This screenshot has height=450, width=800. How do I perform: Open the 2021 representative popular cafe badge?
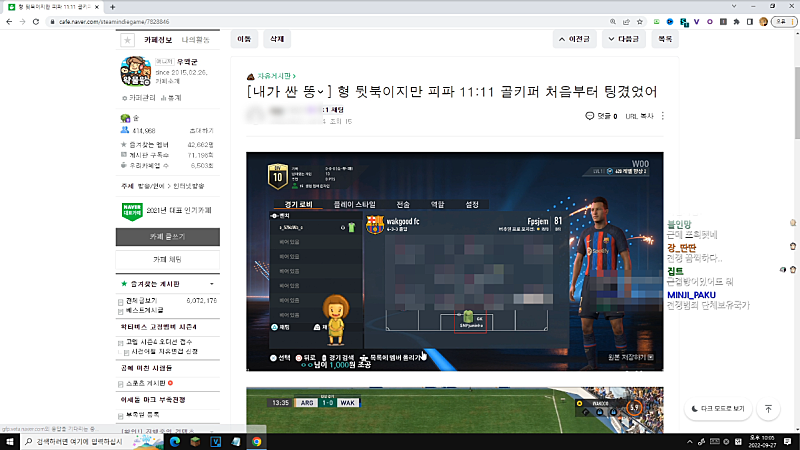(x=168, y=210)
